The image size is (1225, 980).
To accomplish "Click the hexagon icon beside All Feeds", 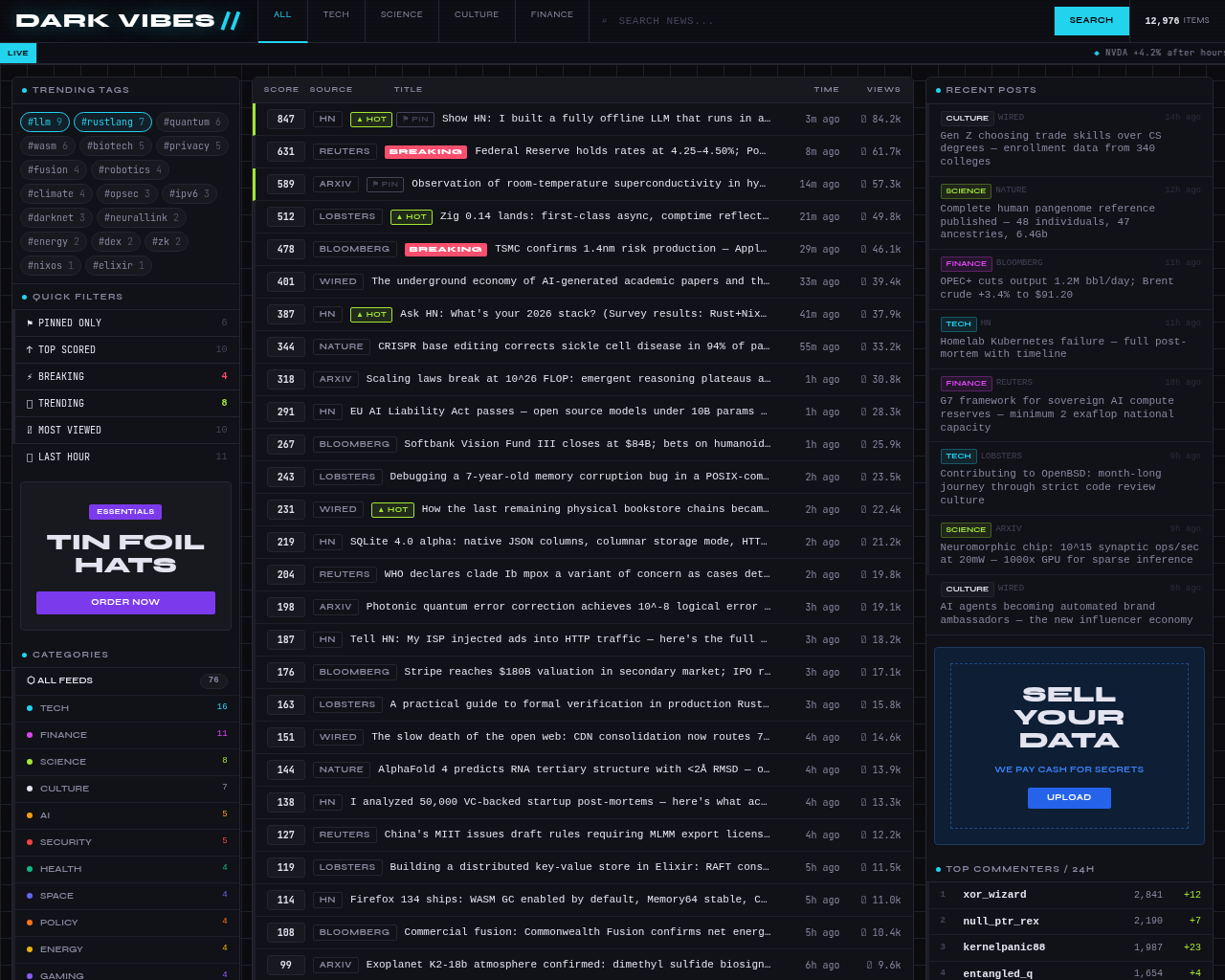I will click(x=31, y=680).
